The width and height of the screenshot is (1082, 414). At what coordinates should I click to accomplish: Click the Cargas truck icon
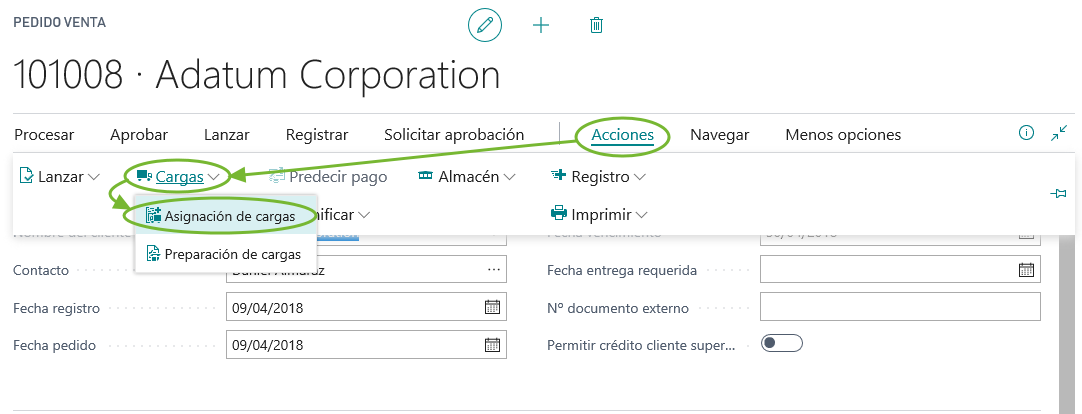point(144,176)
